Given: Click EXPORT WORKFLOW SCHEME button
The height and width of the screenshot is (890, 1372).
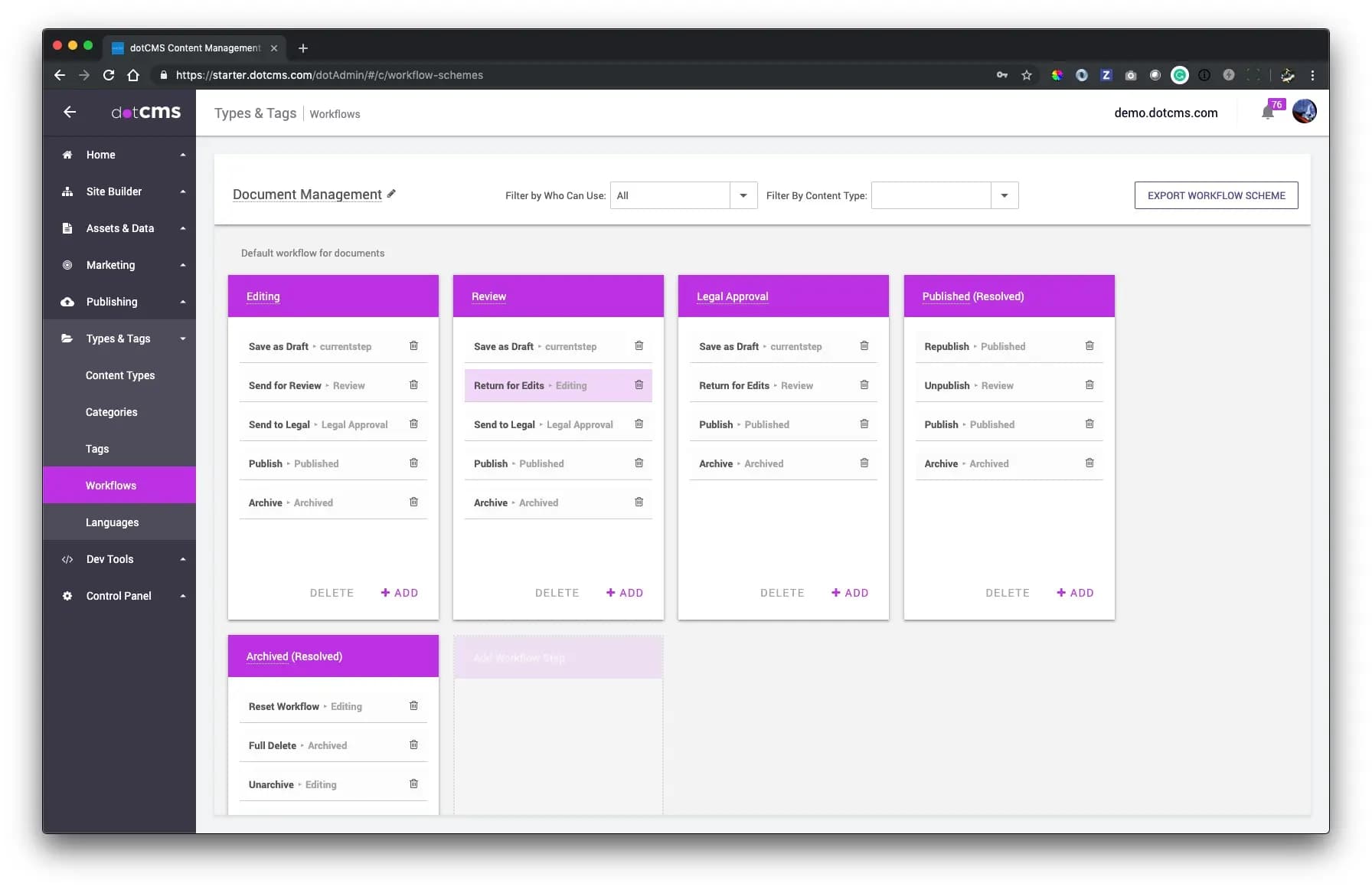Looking at the screenshot, I should 1216,195.
